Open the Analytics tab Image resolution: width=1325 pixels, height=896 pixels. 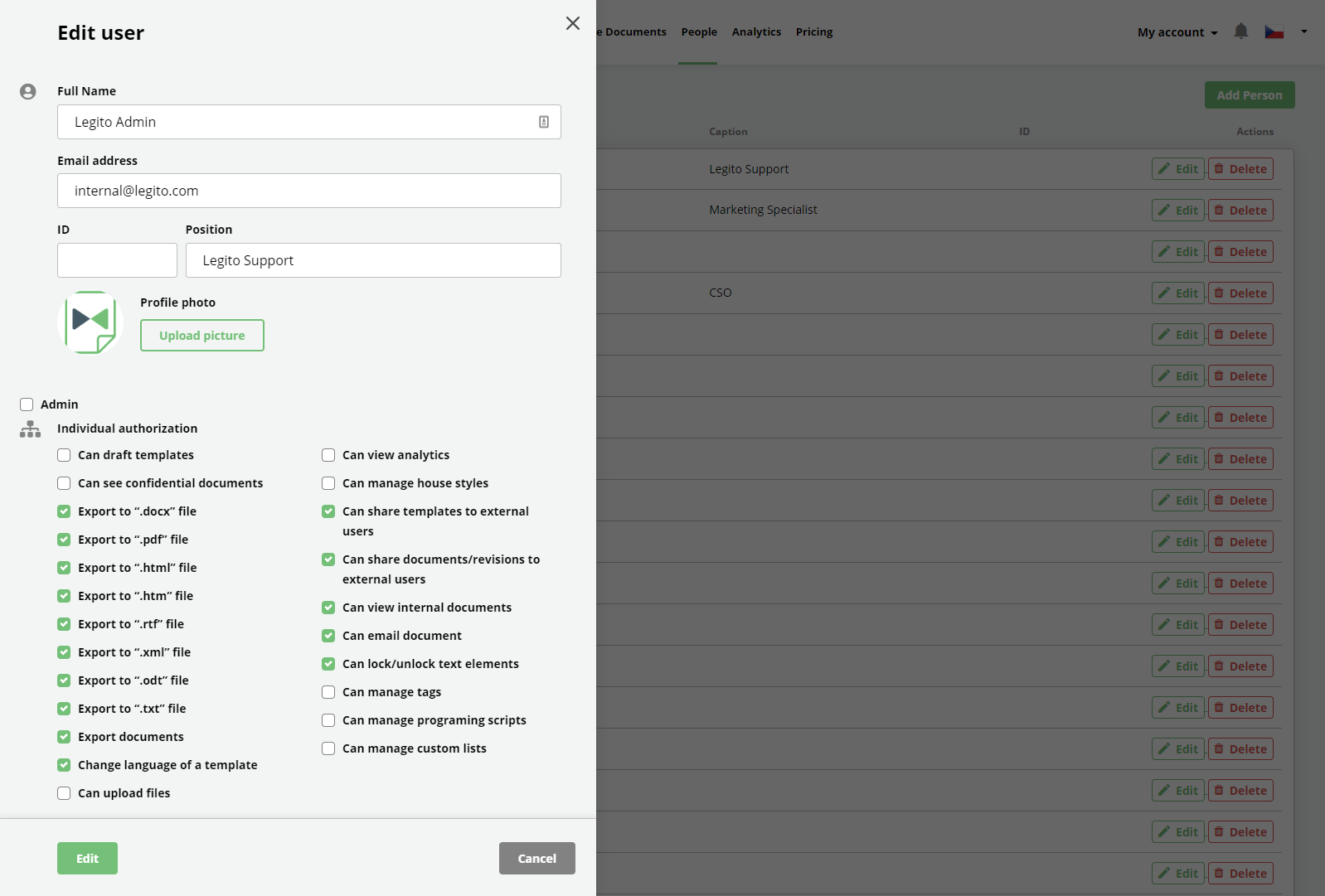click(756, 32)
